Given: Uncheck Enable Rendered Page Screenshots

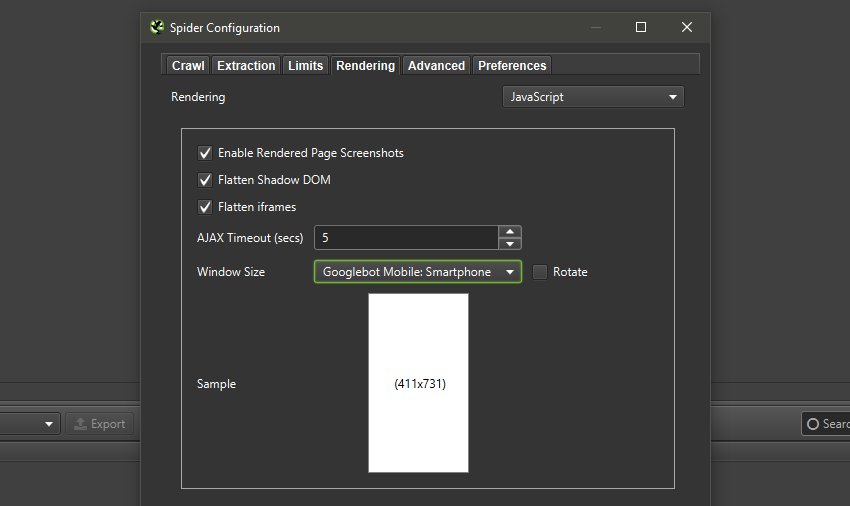Looking at the screenshot, I should coord(205,153).
